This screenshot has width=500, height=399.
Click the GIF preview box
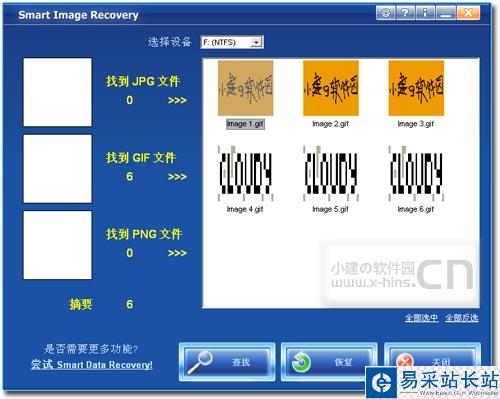(x=57, y=169)
